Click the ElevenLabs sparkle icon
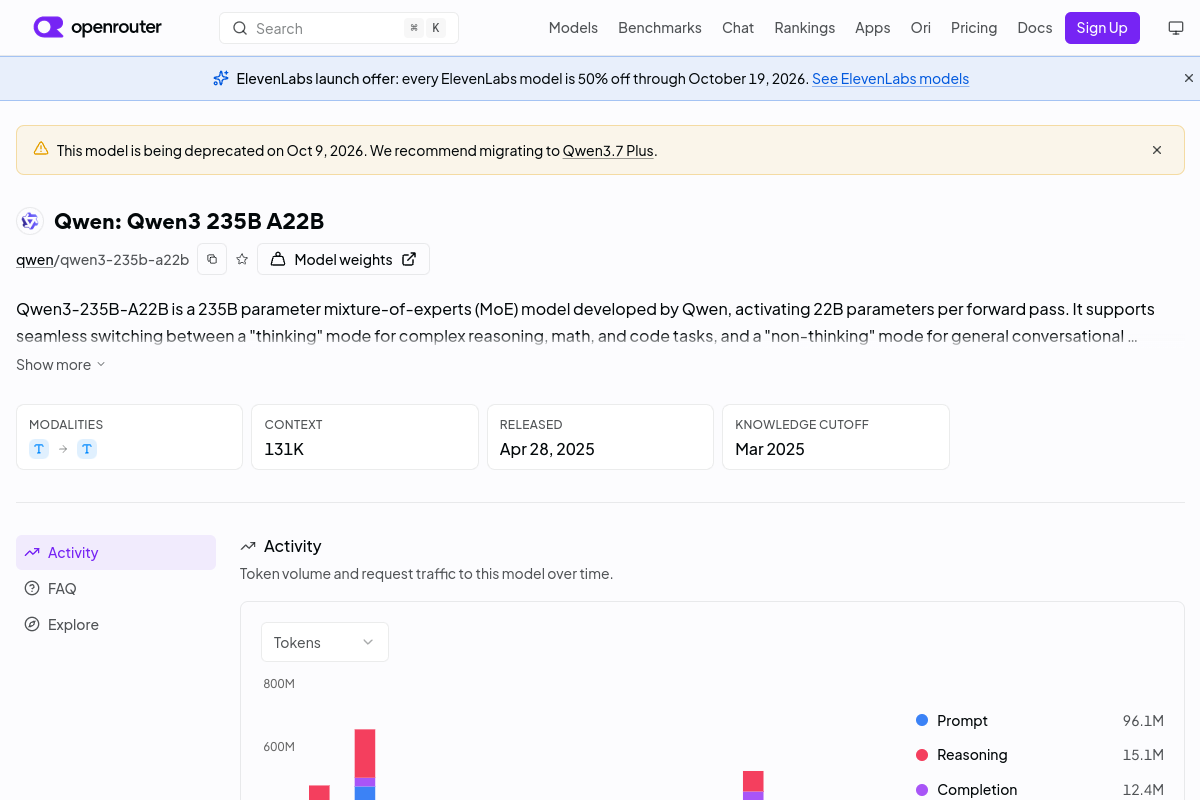The width and height of the screenshot is (1200, 800). 221,78
